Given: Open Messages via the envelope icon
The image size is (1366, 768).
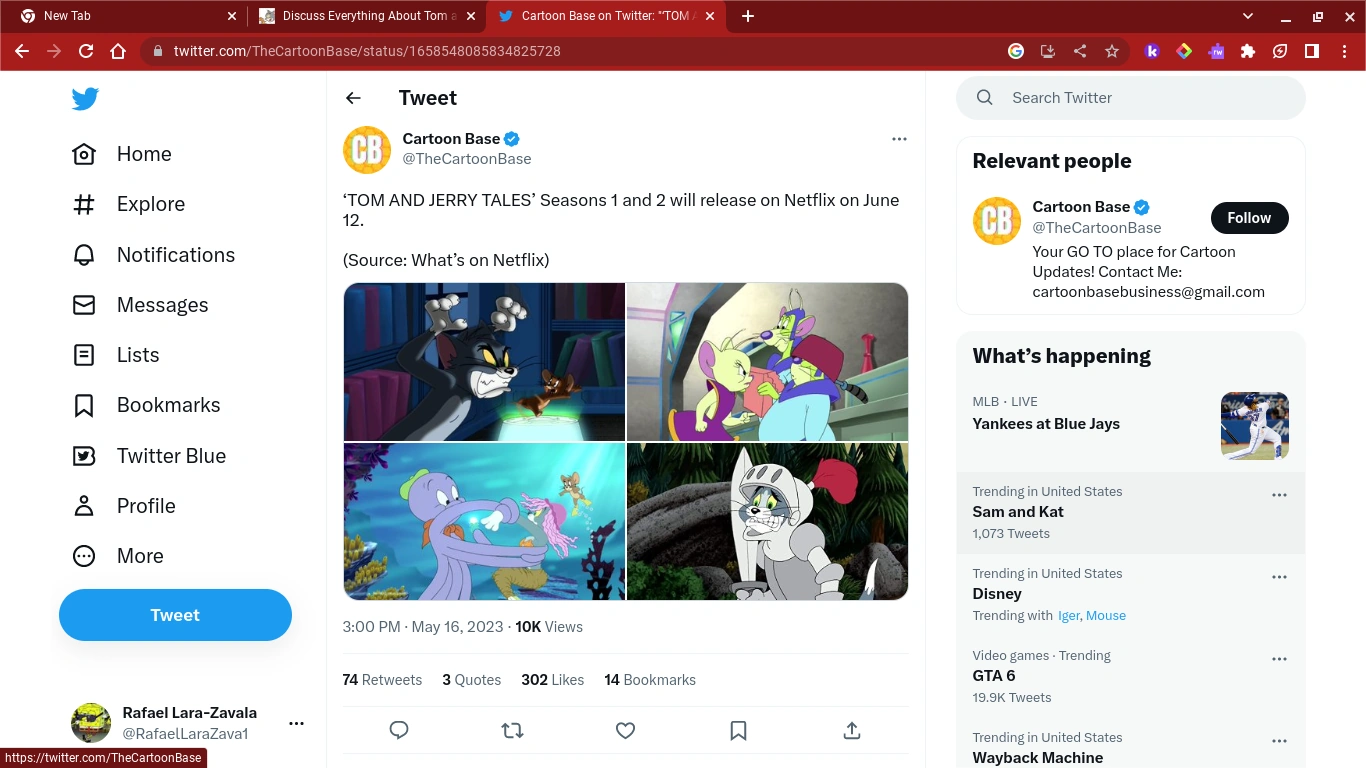Looking at the screenshot, I should coord(84,304).
